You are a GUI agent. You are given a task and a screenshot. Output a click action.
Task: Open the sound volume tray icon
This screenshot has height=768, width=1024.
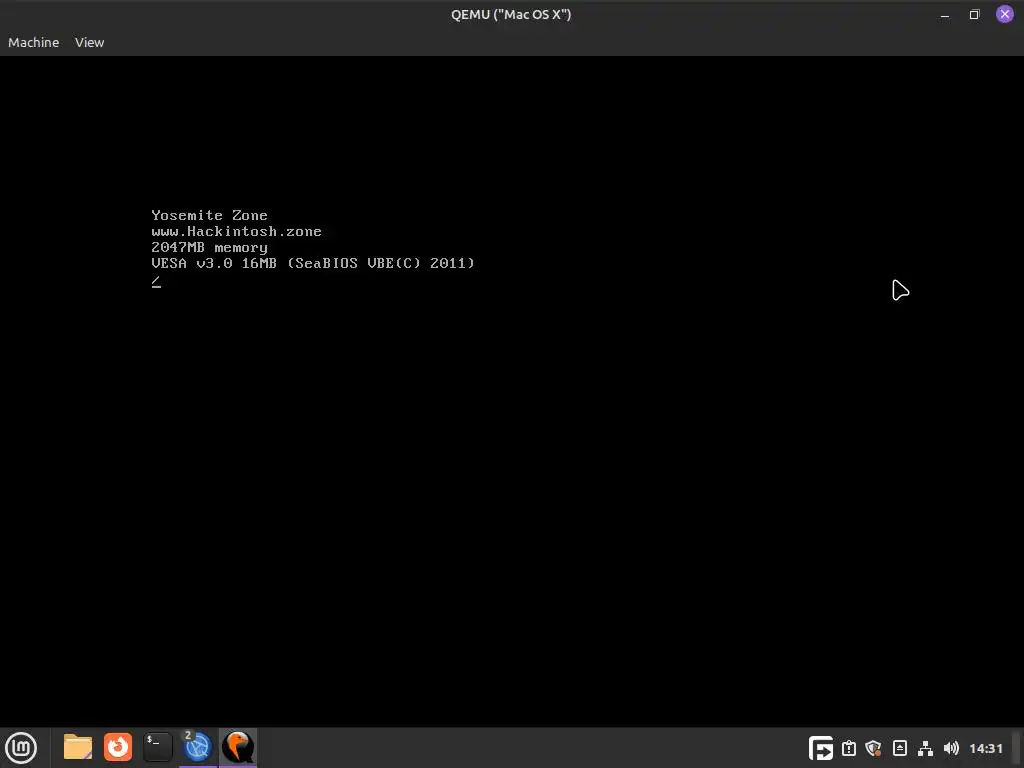pos(952,748)
